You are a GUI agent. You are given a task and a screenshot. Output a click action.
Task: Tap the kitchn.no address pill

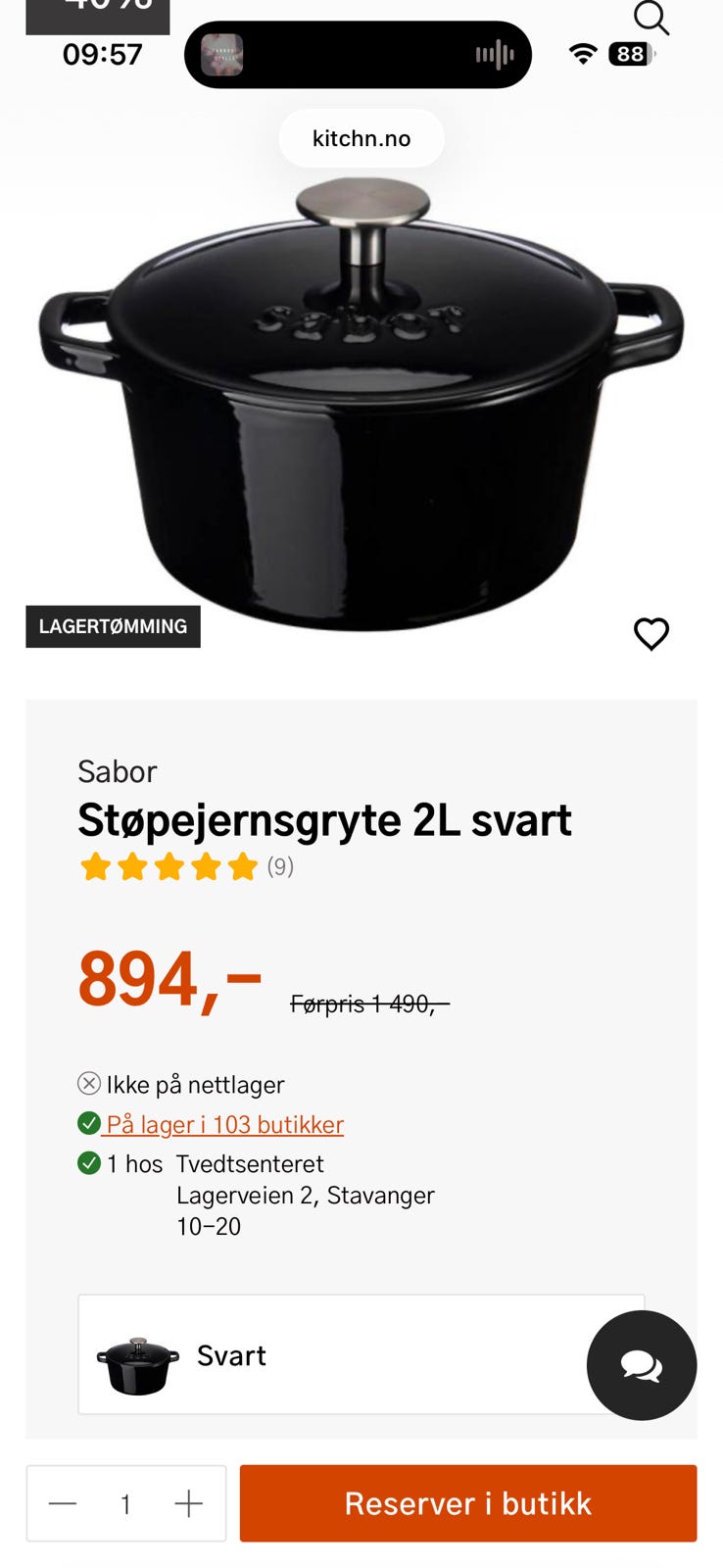pyautogui.click(x=361, y=138)
